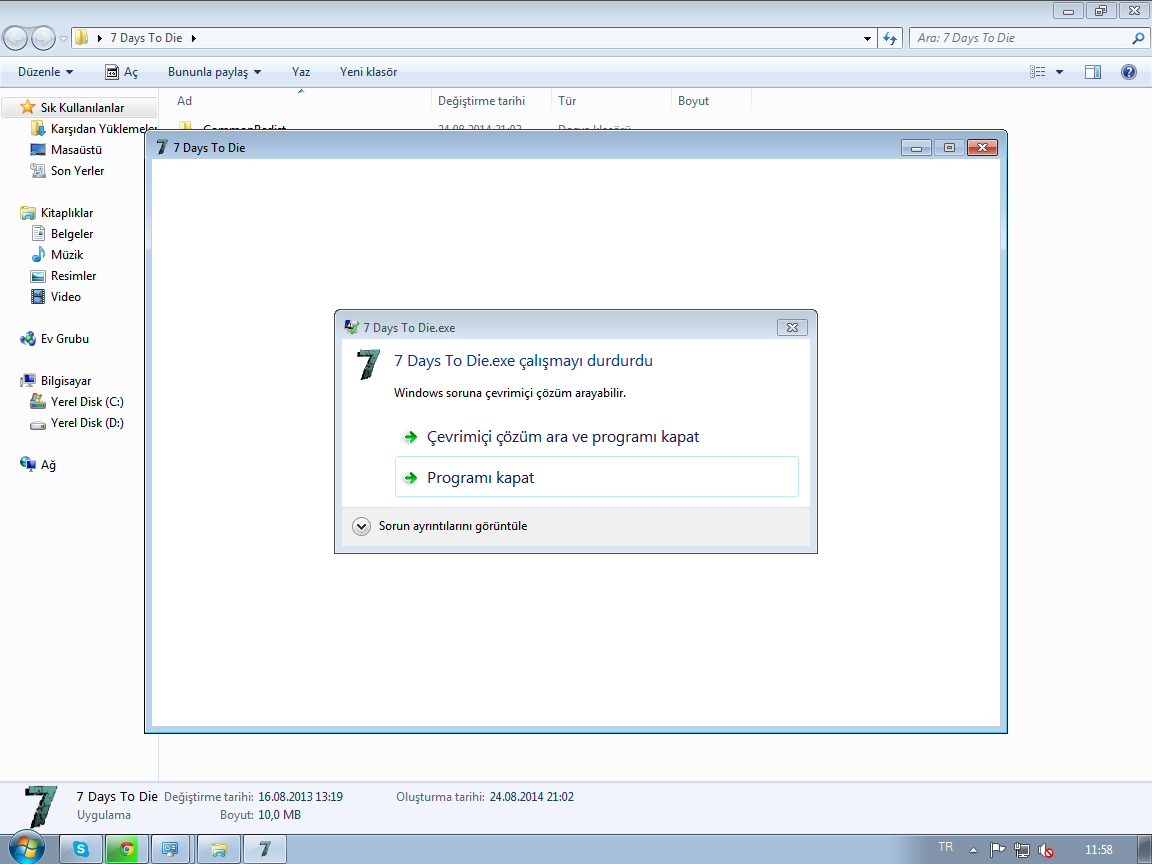Screen dimensions: 1152x864
Task: Select the 7 Days To Die breadcrumb
Action: (146, 38)
